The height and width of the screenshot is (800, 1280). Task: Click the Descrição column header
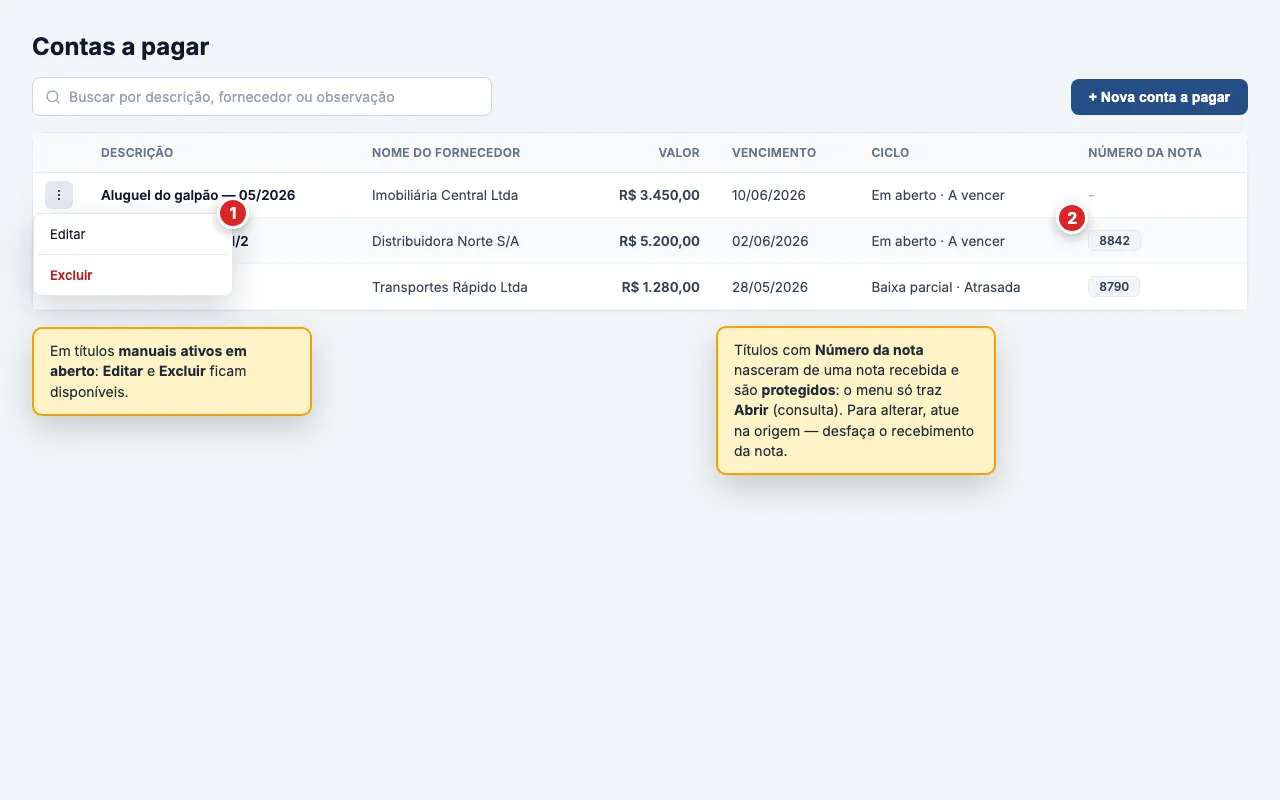(137, 153)
